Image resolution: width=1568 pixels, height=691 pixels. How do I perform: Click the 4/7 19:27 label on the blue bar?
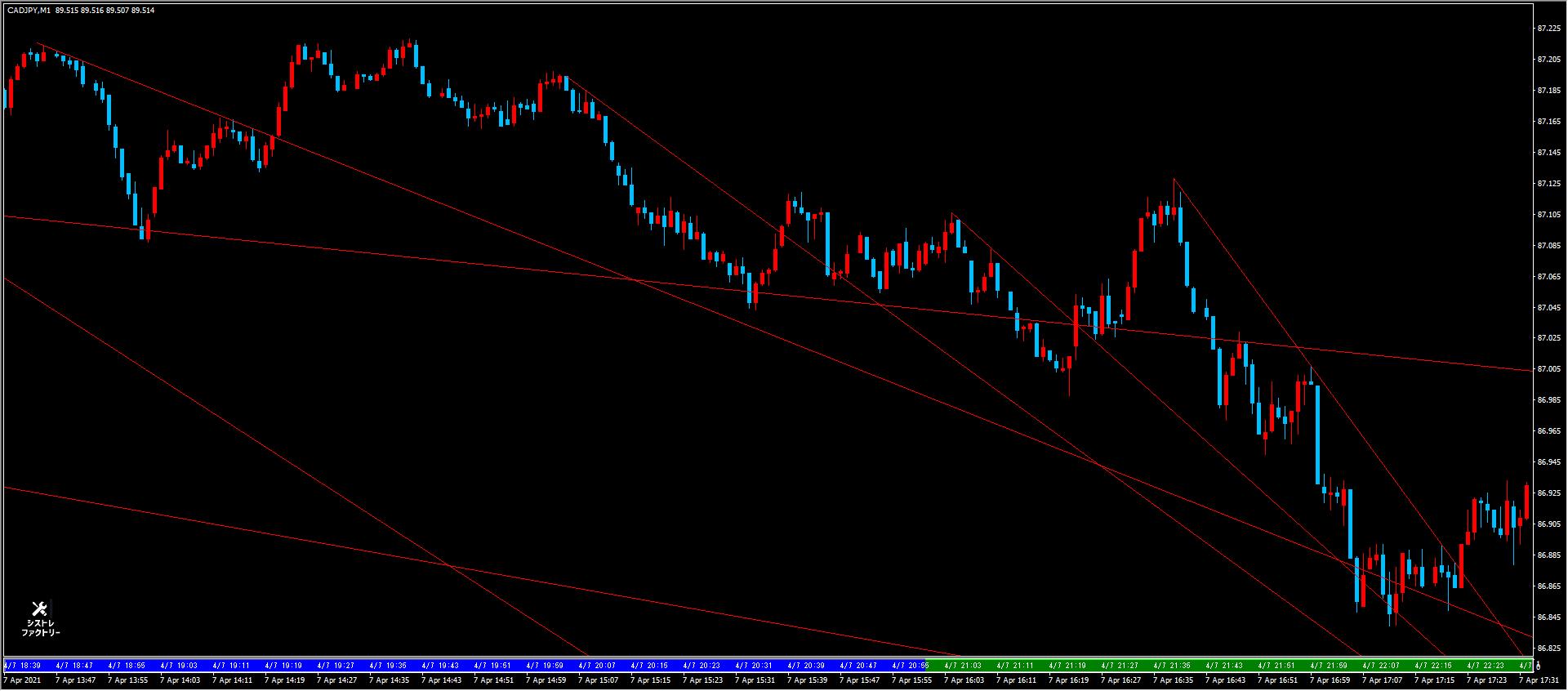click(x=335, y=666)
